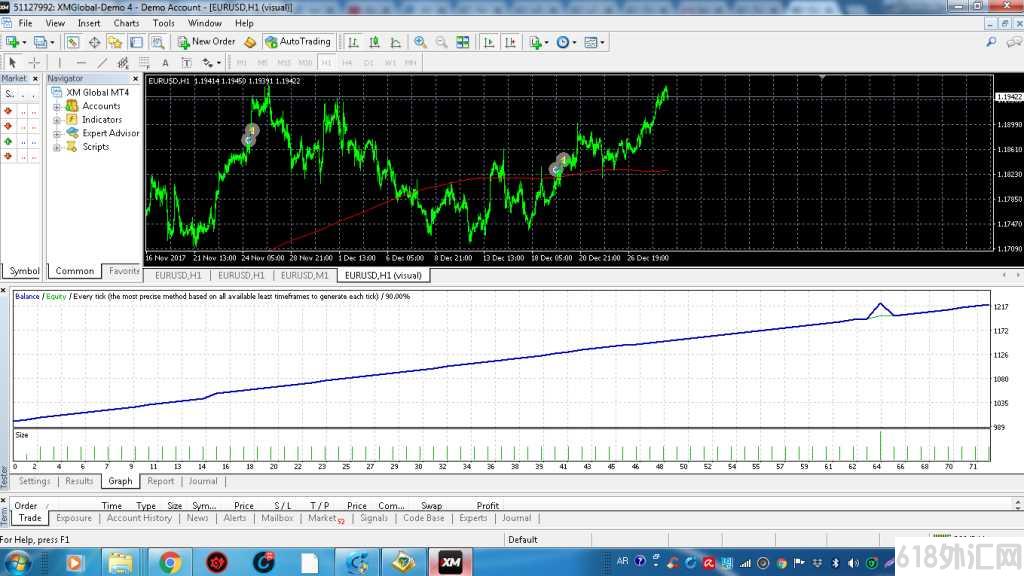Expand the Indicators tree node in Navigator
The image size is (1024, 576).
tap(57, 120)
